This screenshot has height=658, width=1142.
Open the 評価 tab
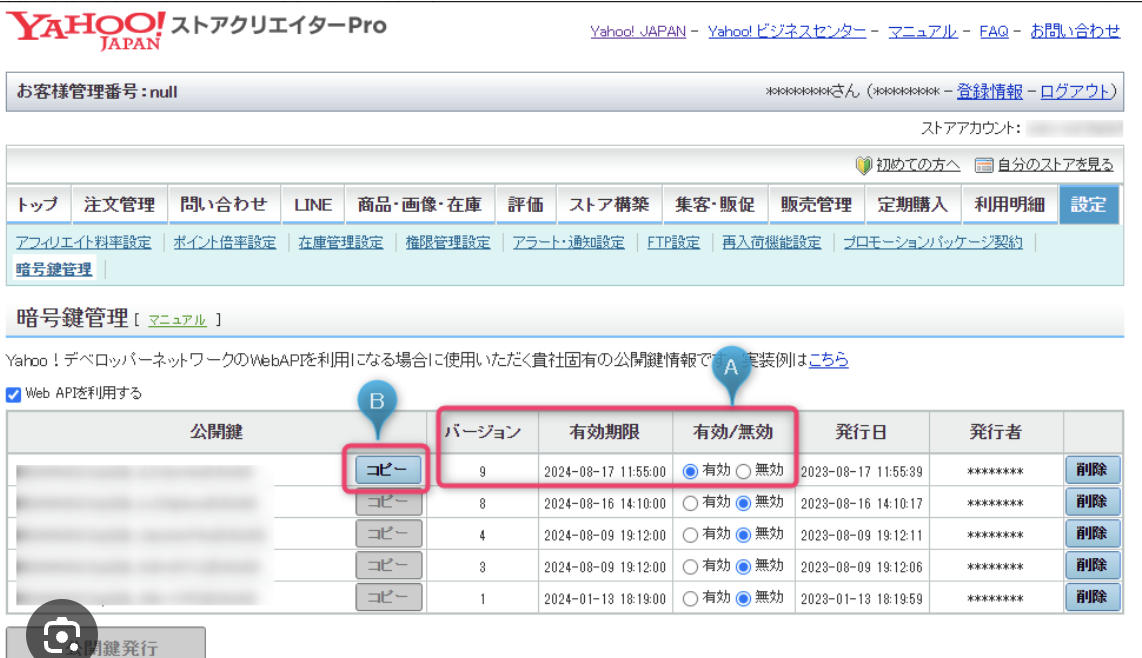click(x=525, y=205)
